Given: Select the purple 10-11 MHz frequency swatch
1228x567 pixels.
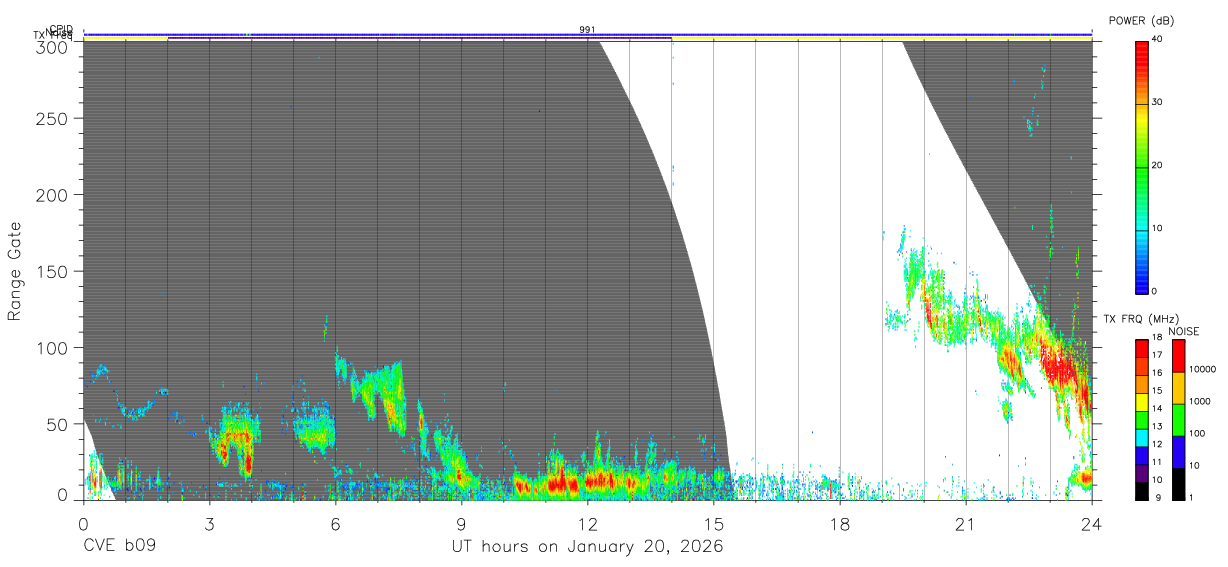Looking at the screenshot, I should [x=1141, y=473].
